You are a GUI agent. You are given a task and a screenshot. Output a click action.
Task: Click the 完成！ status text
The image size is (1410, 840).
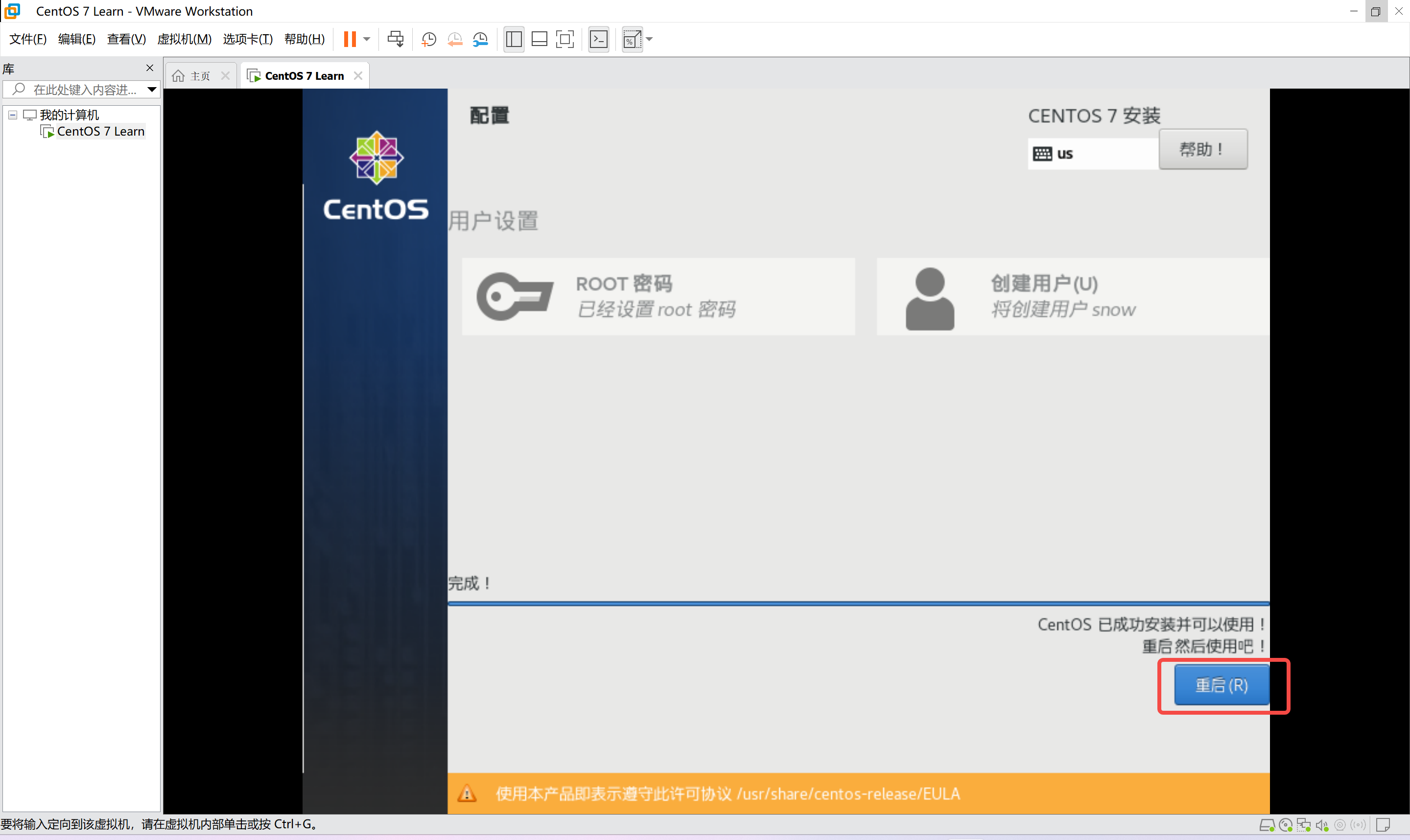click(x=469, y=583)
